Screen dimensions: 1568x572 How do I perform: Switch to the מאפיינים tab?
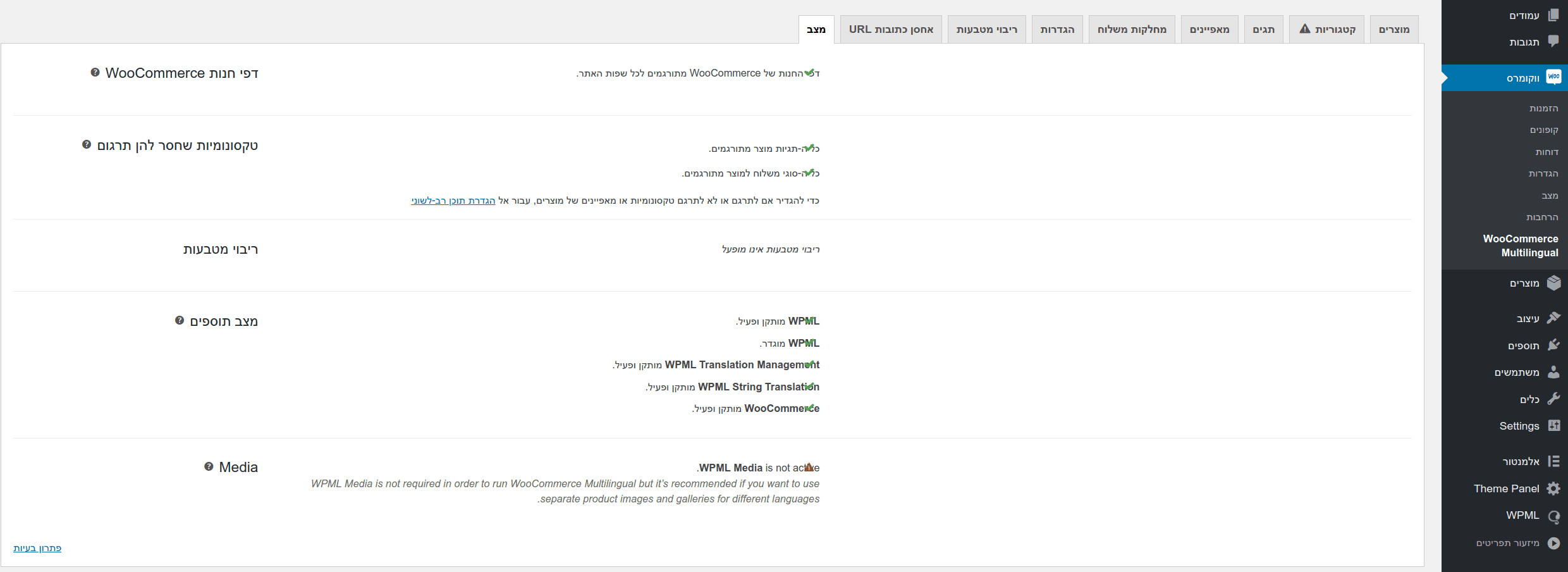pyautogui.click(x=1210, y=30)
